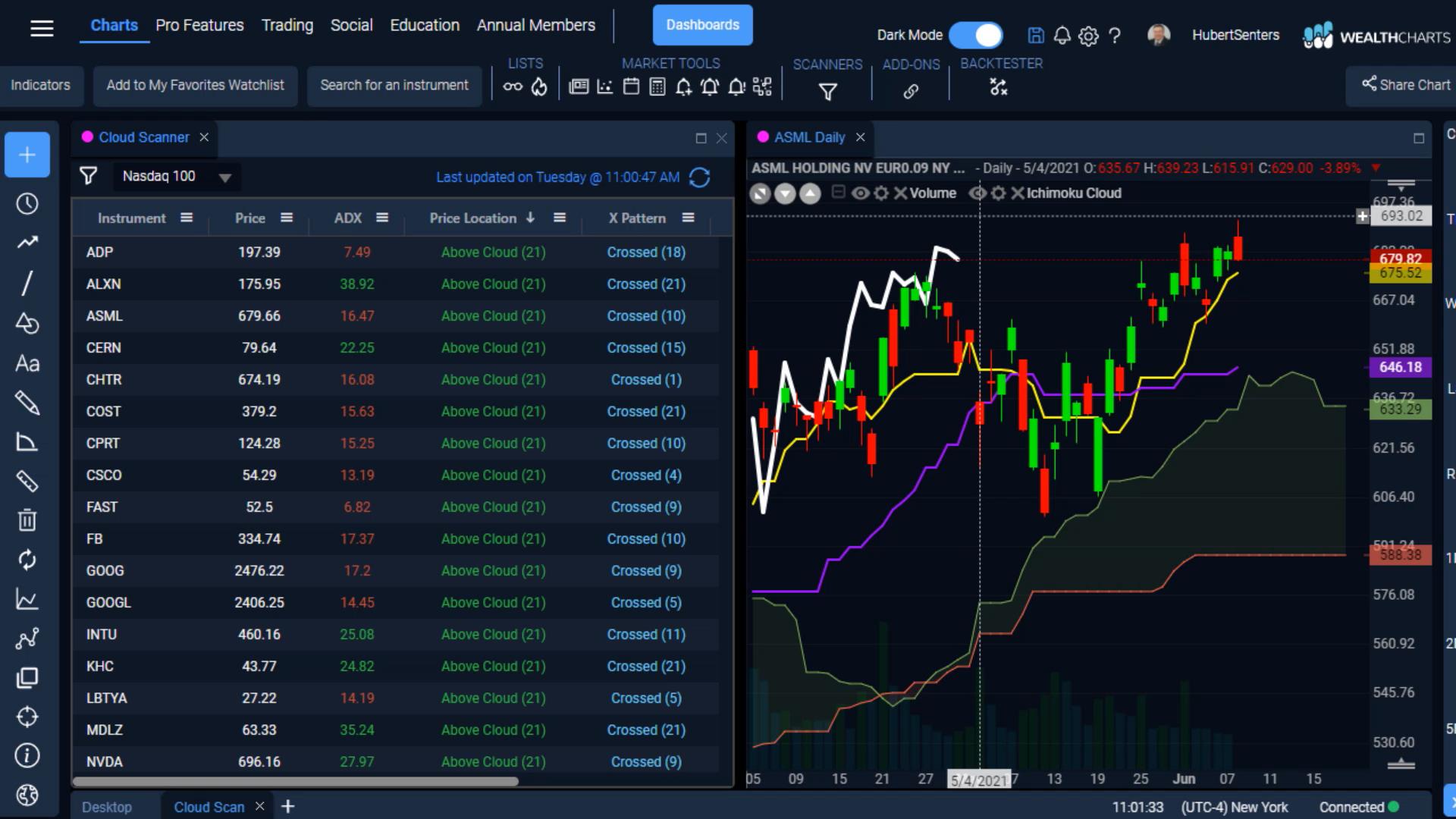The height and width of the screenshot is (819, 1456).
Task: Click the add alert bell icon
Action: click(684, 87)
